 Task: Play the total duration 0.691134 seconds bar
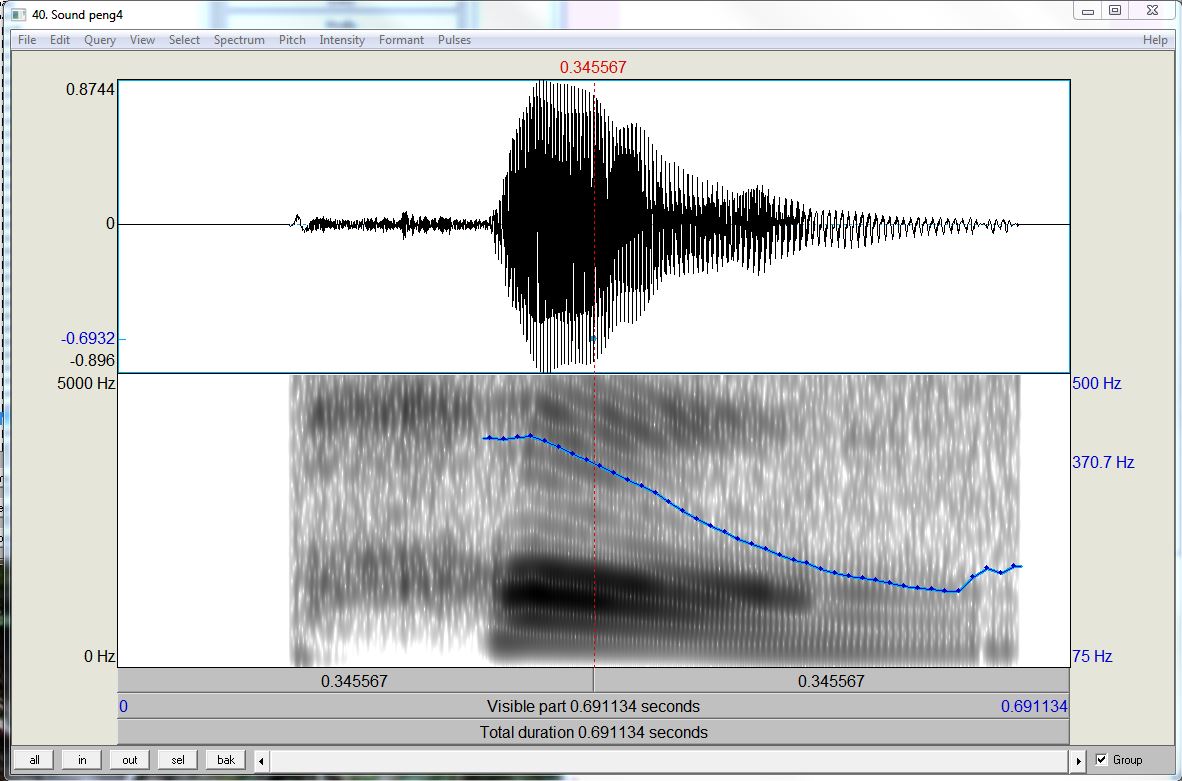click(x=593, y=732)
